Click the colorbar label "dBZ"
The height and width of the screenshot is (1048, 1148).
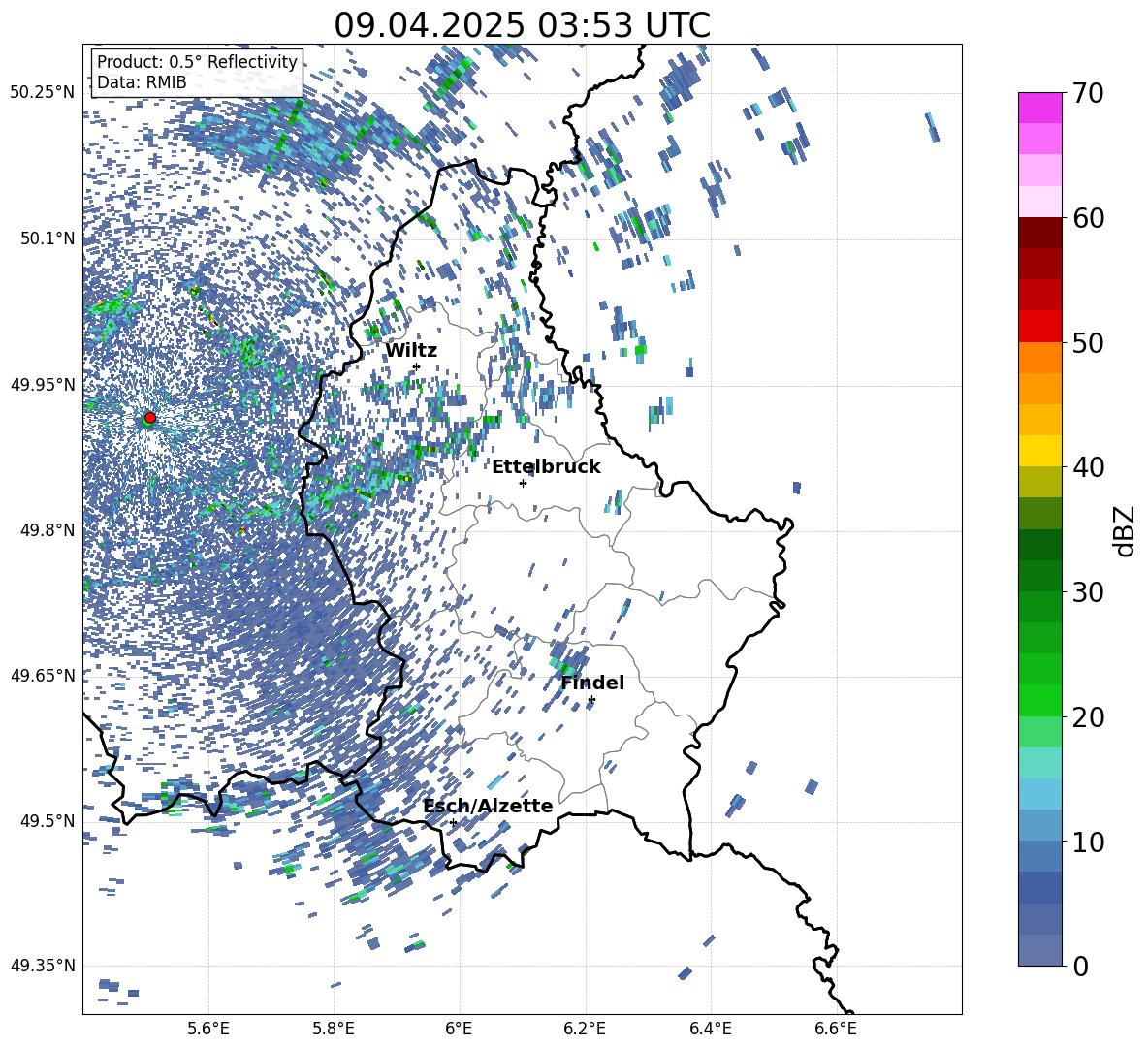(1124, 530)
